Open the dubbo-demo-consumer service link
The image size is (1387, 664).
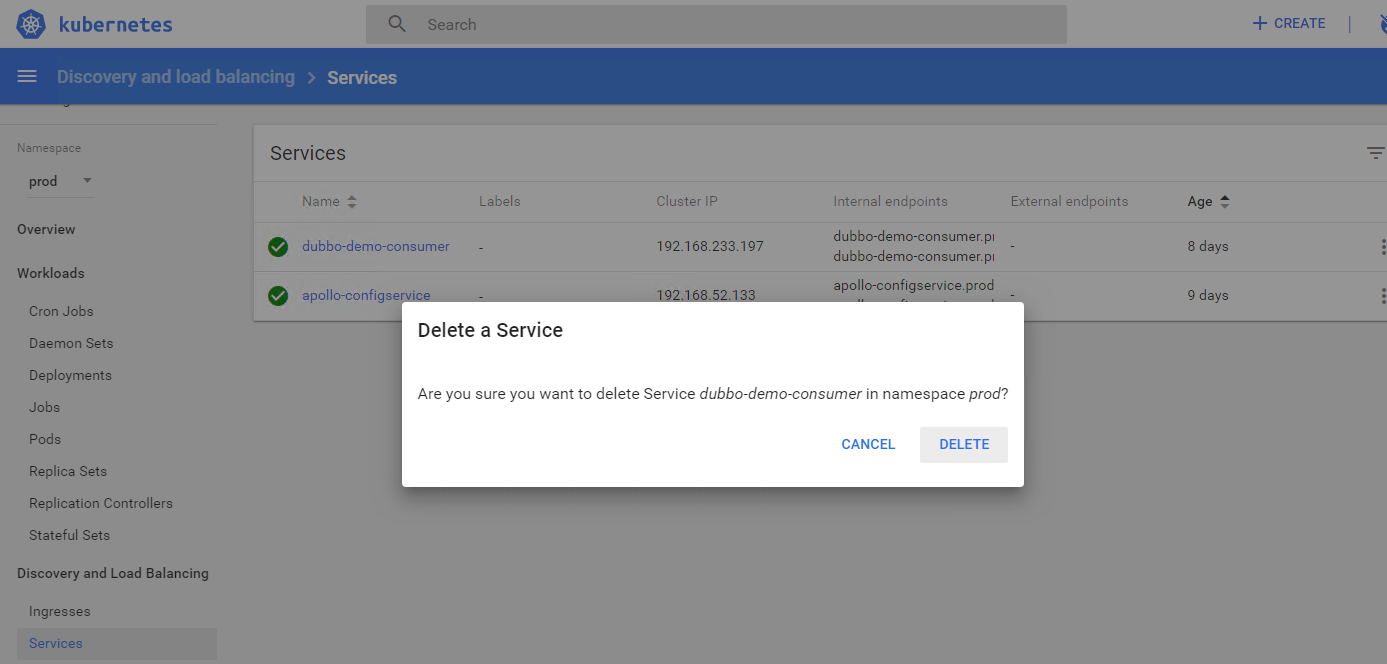(375, 246)
